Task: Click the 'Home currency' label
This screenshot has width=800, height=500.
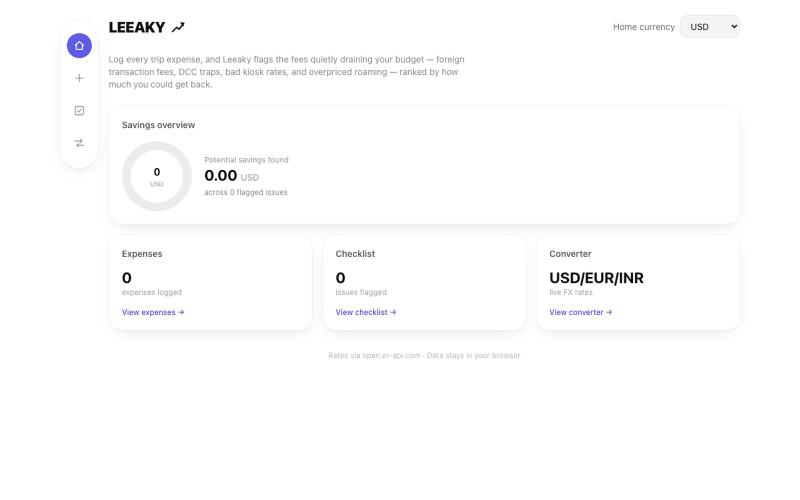Action: (644, 27)
